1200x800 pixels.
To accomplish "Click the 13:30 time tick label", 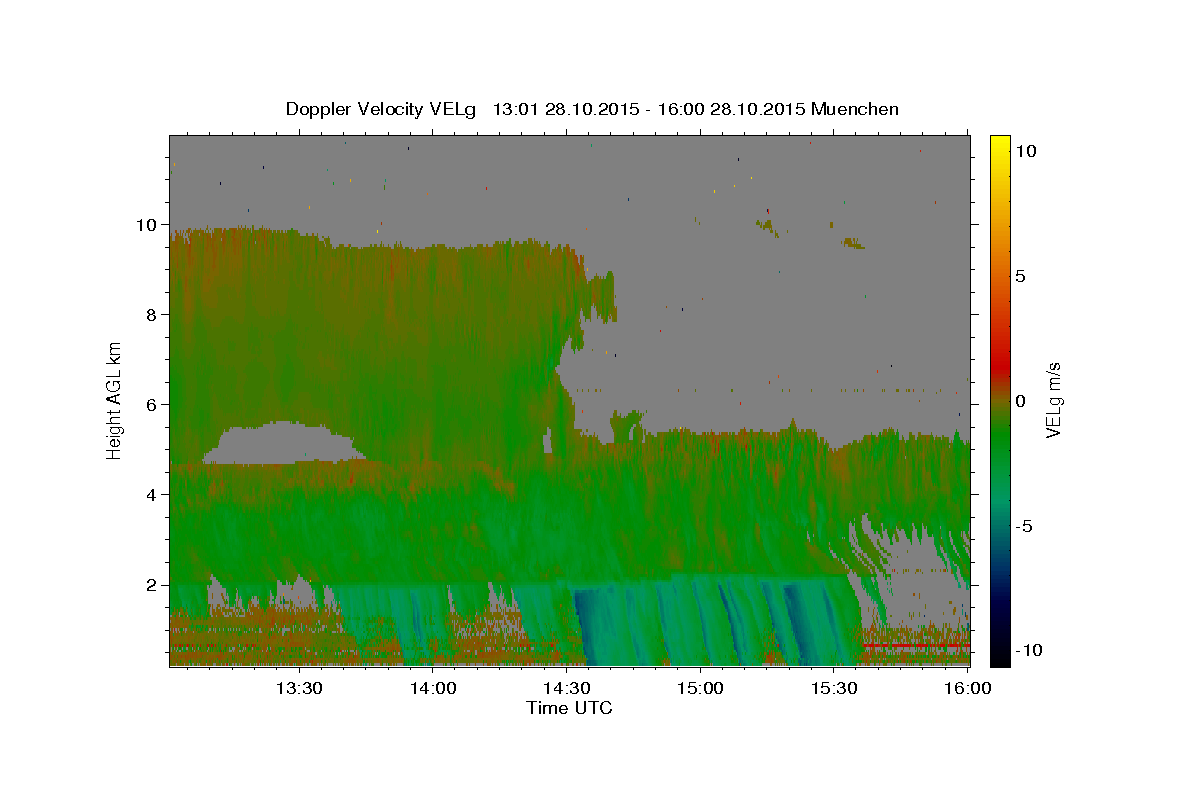I will [x=299, y=689].
